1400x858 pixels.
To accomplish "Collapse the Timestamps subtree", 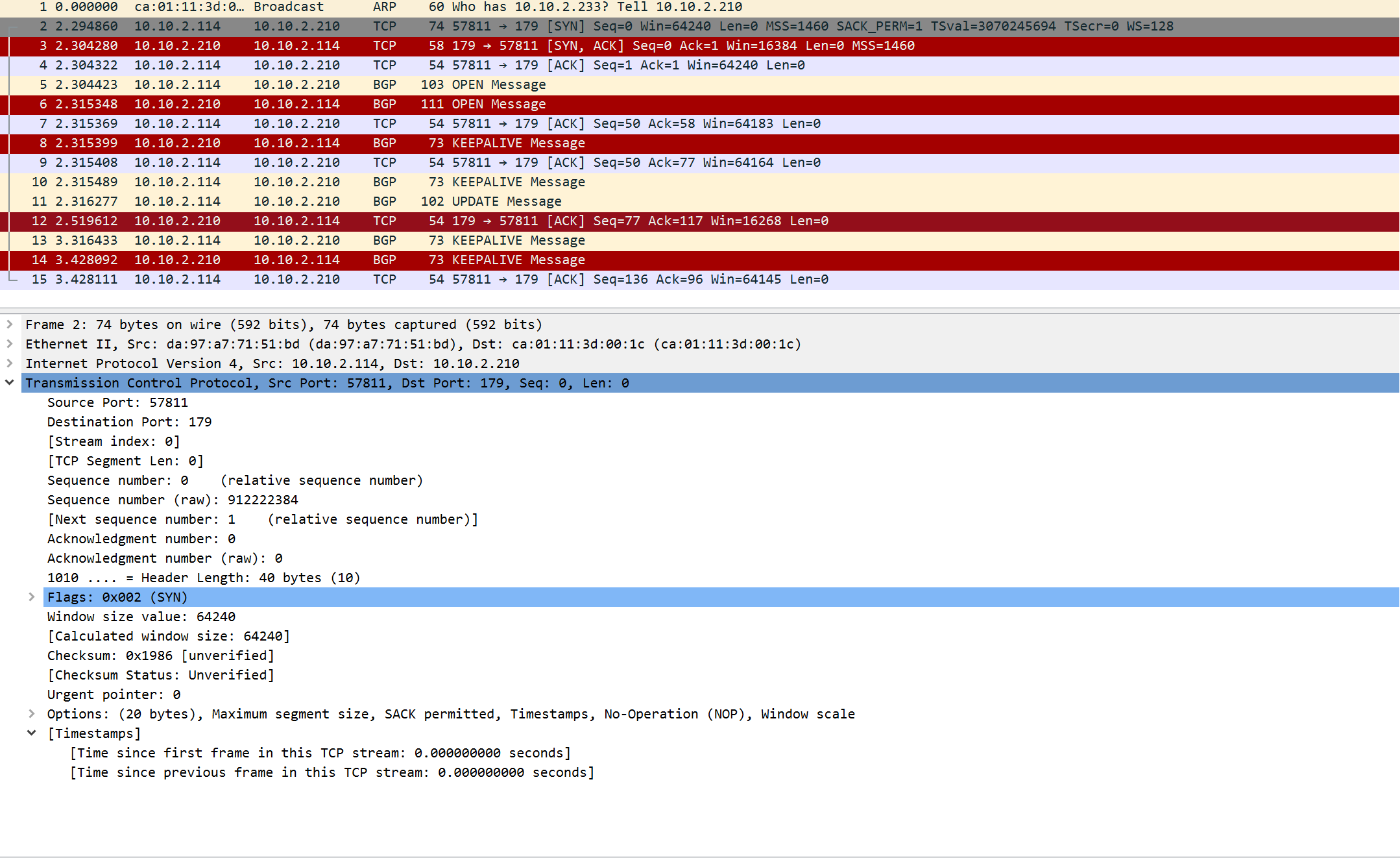I will [32, 733].
